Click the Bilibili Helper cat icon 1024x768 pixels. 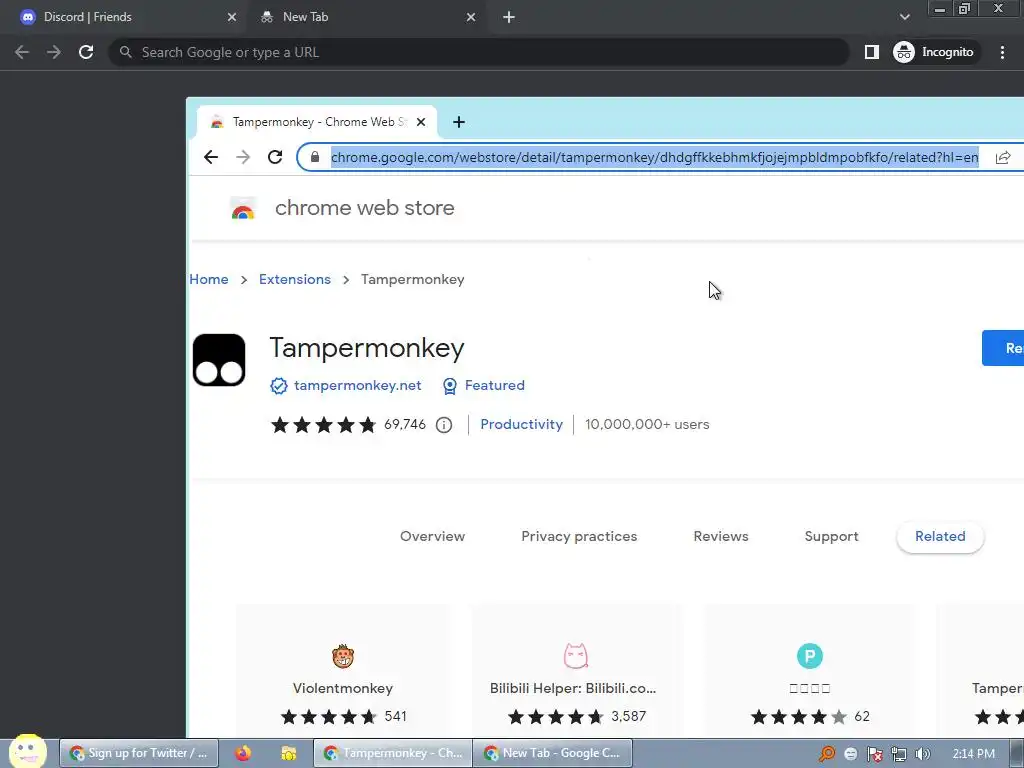[575, 656]
